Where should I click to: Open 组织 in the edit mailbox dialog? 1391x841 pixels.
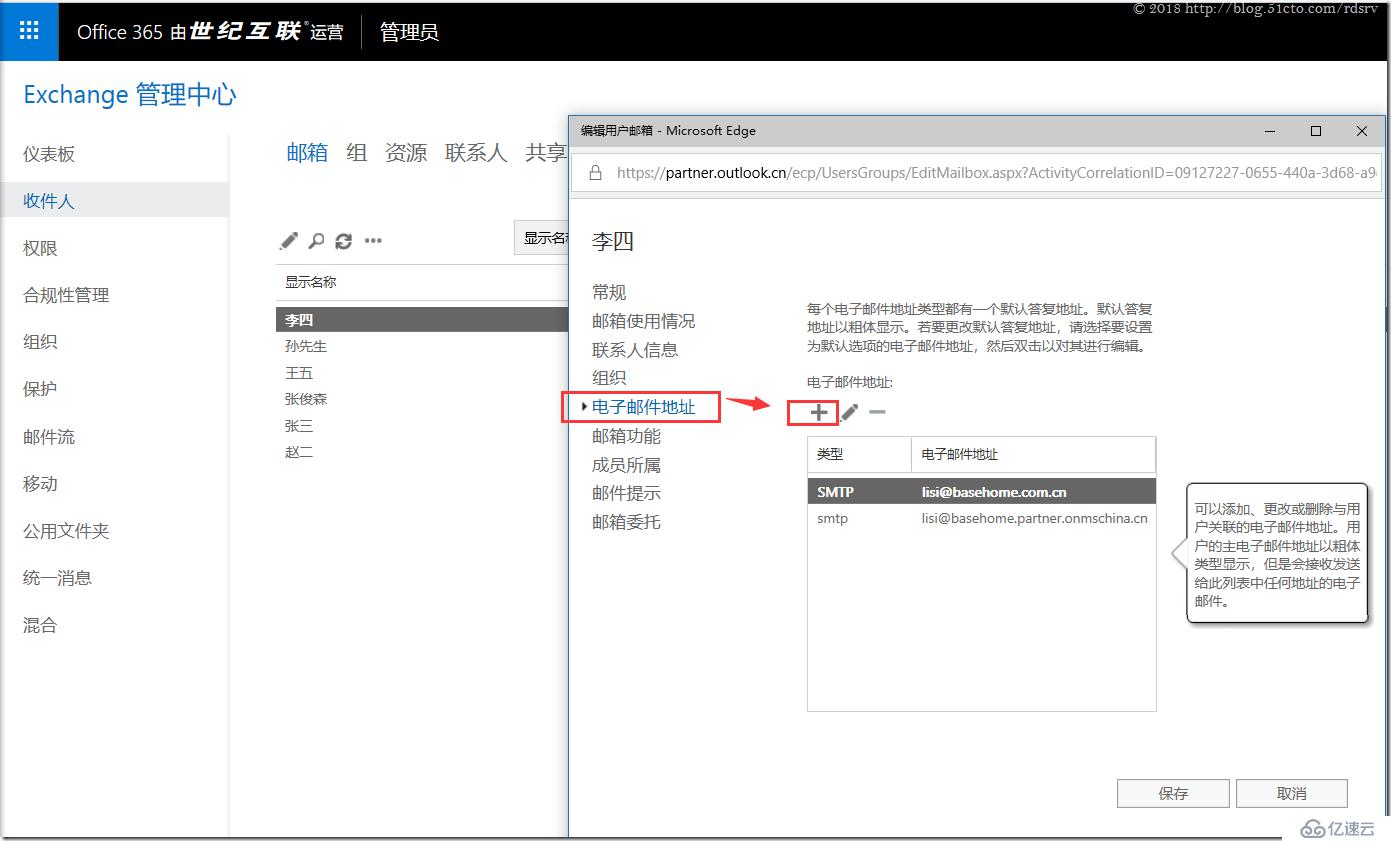click(609, 378)
